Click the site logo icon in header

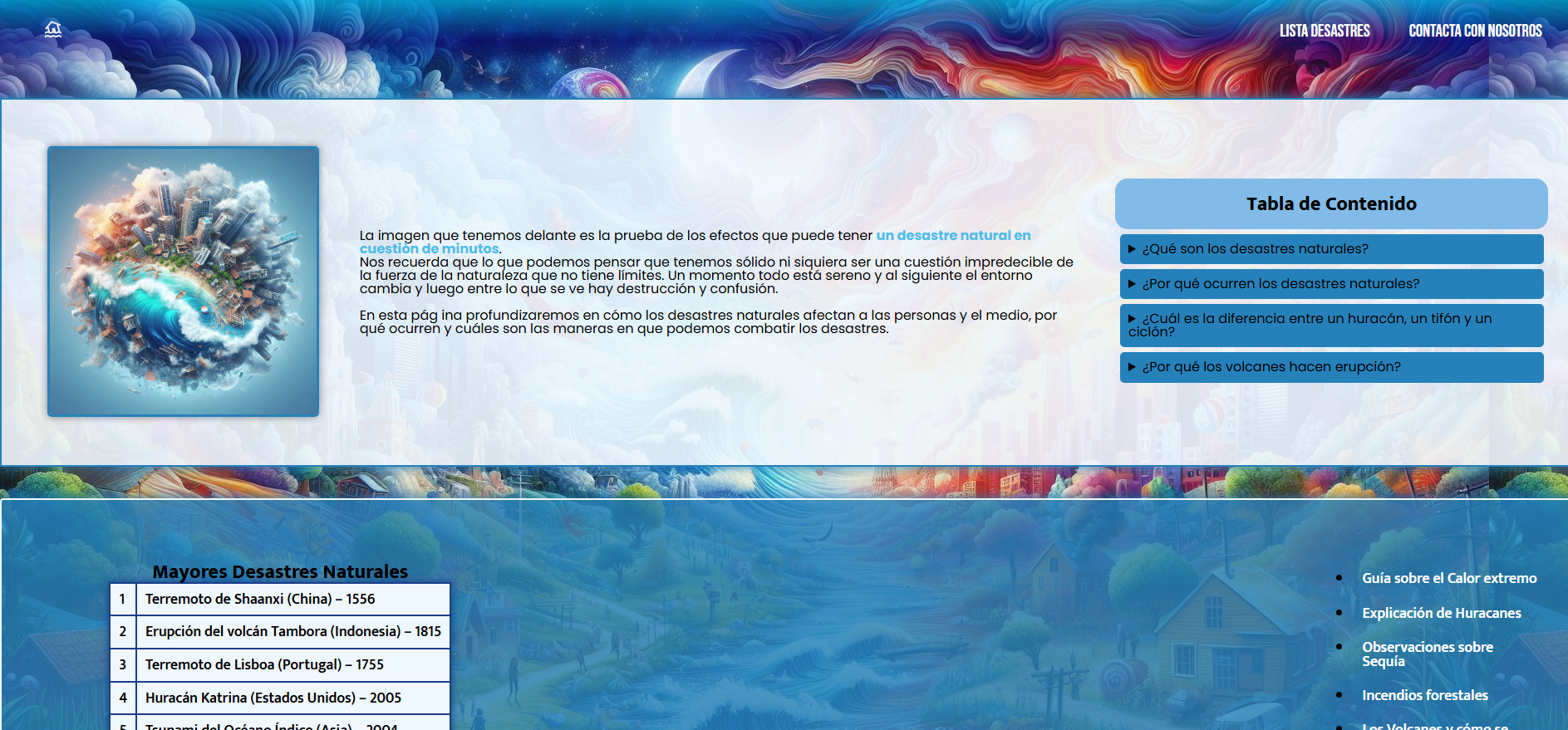(53, 30)
